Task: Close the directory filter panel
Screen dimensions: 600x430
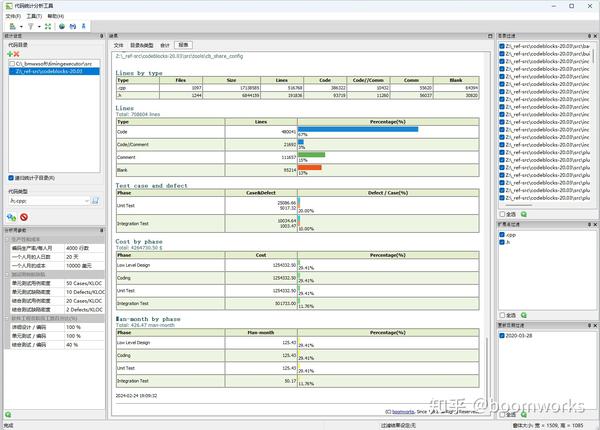Action: [595, 36]
